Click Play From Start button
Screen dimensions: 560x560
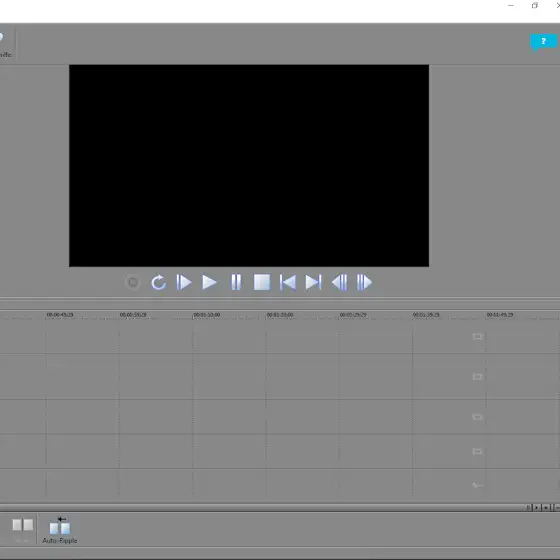tap(184, 282)
